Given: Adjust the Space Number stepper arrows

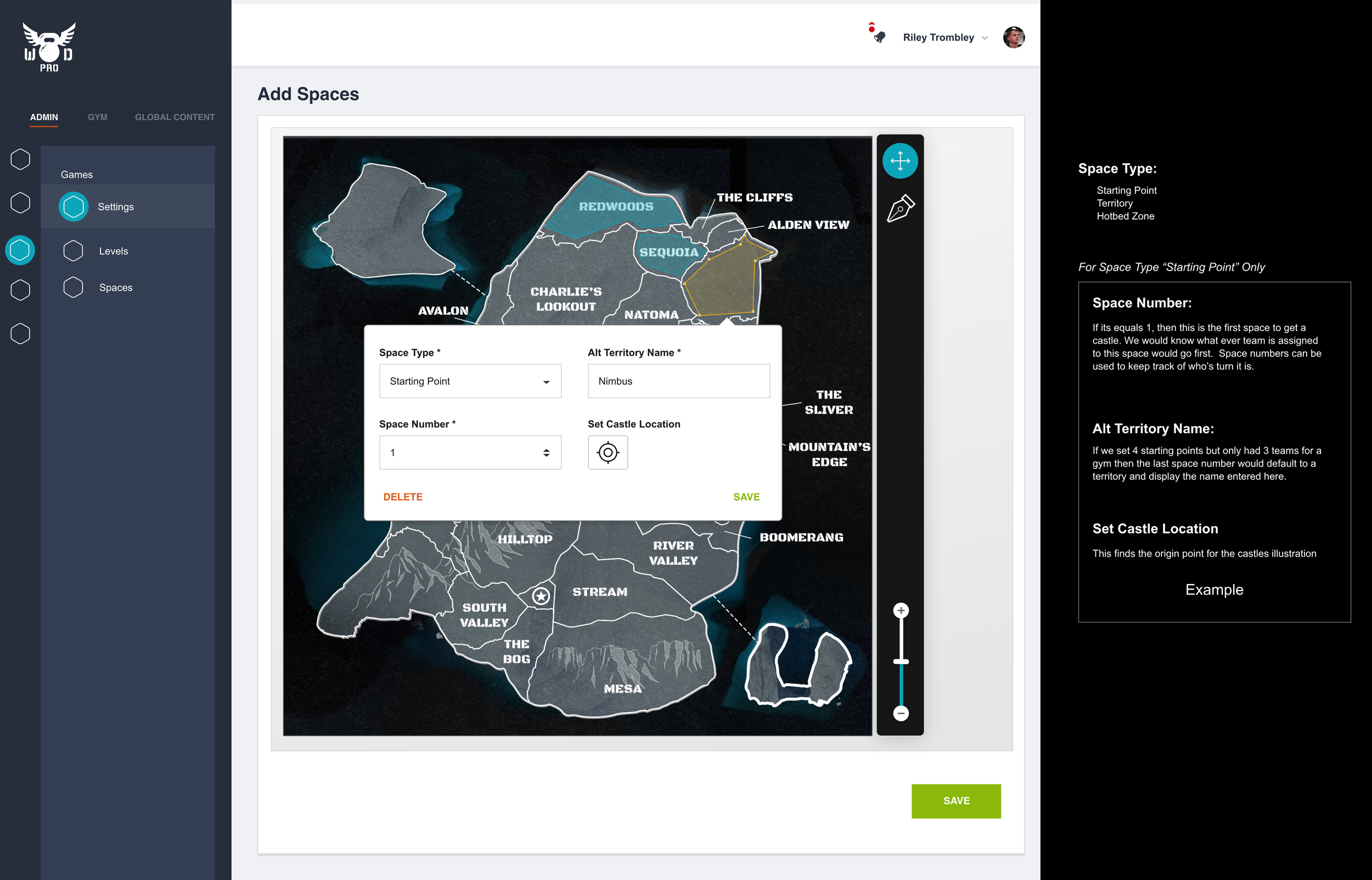Looking at the screenshot, I should tap(546, 452).
